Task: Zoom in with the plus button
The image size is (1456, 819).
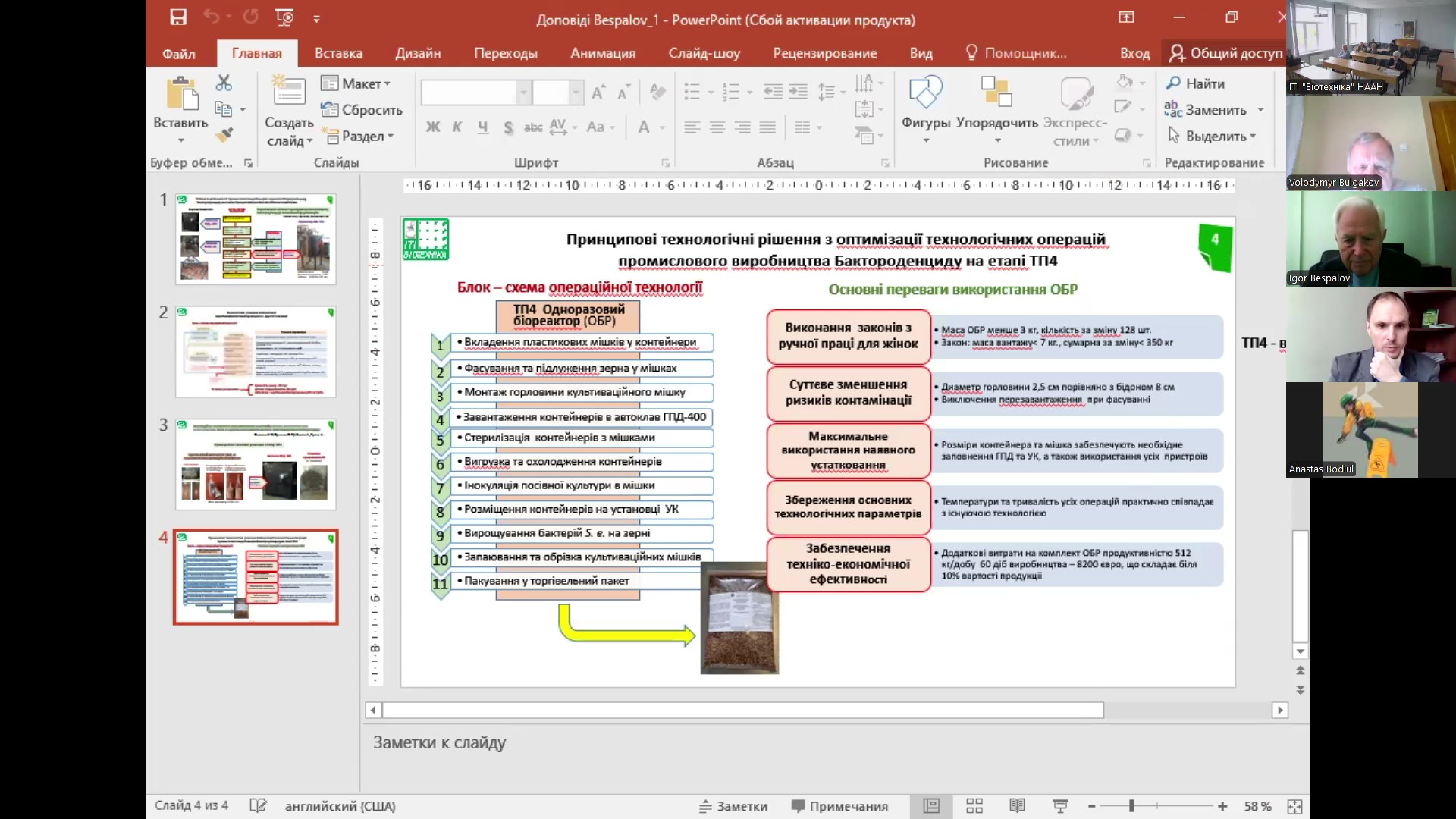Action: [x=1222, y=806]
